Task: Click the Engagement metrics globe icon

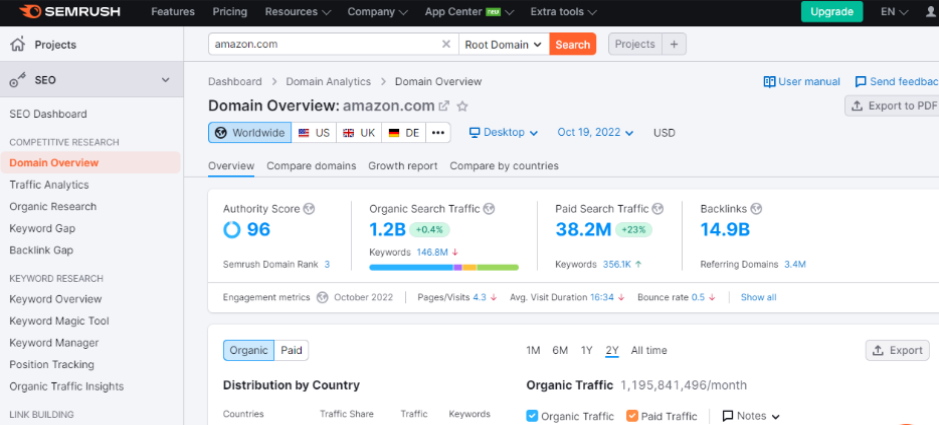Action: 322,297
